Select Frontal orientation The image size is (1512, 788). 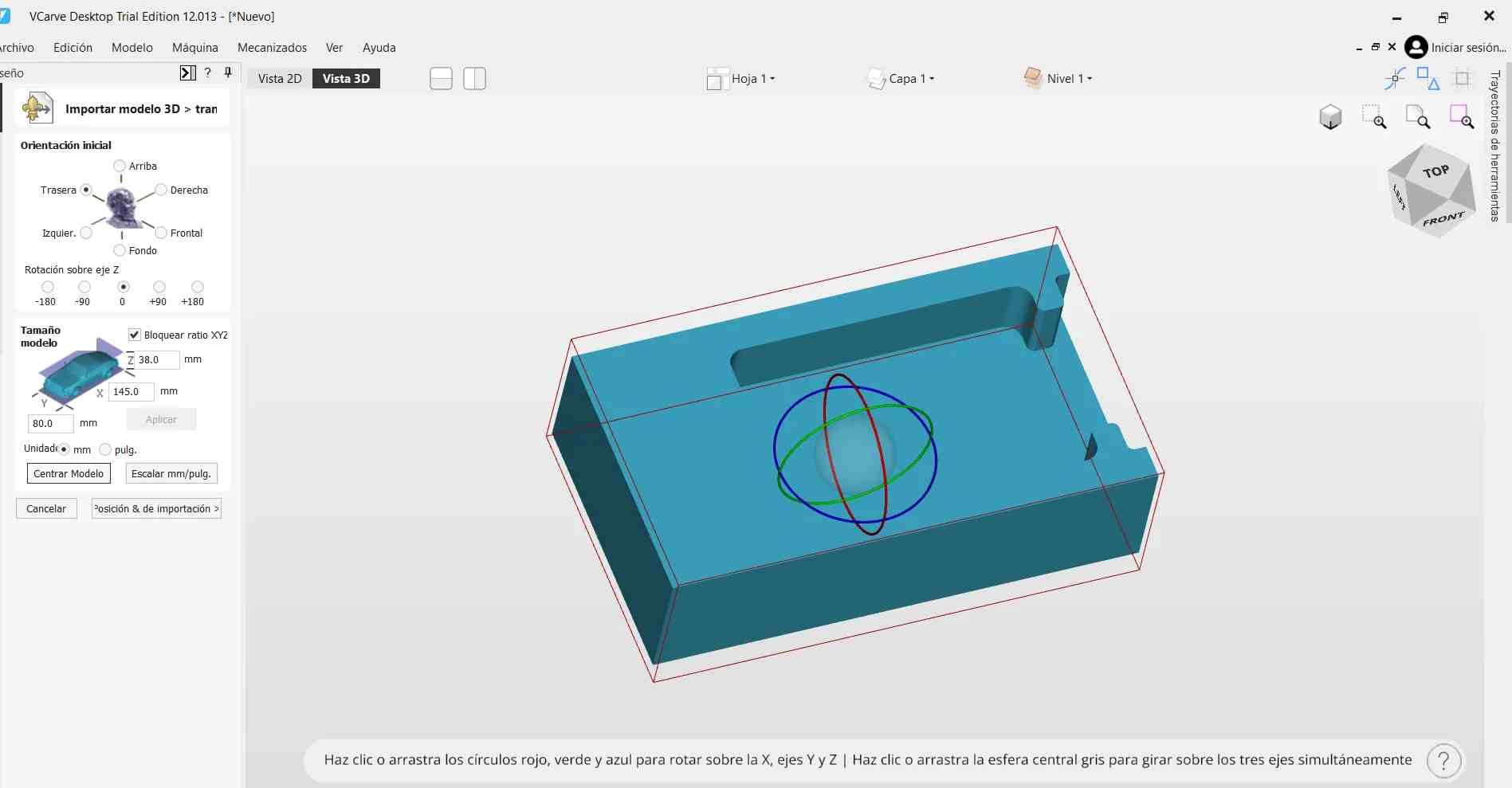coord(161,233)
